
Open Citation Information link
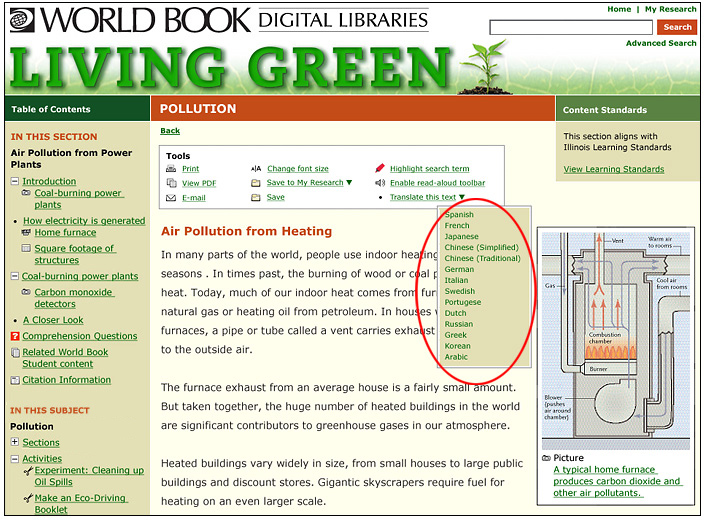67,380
